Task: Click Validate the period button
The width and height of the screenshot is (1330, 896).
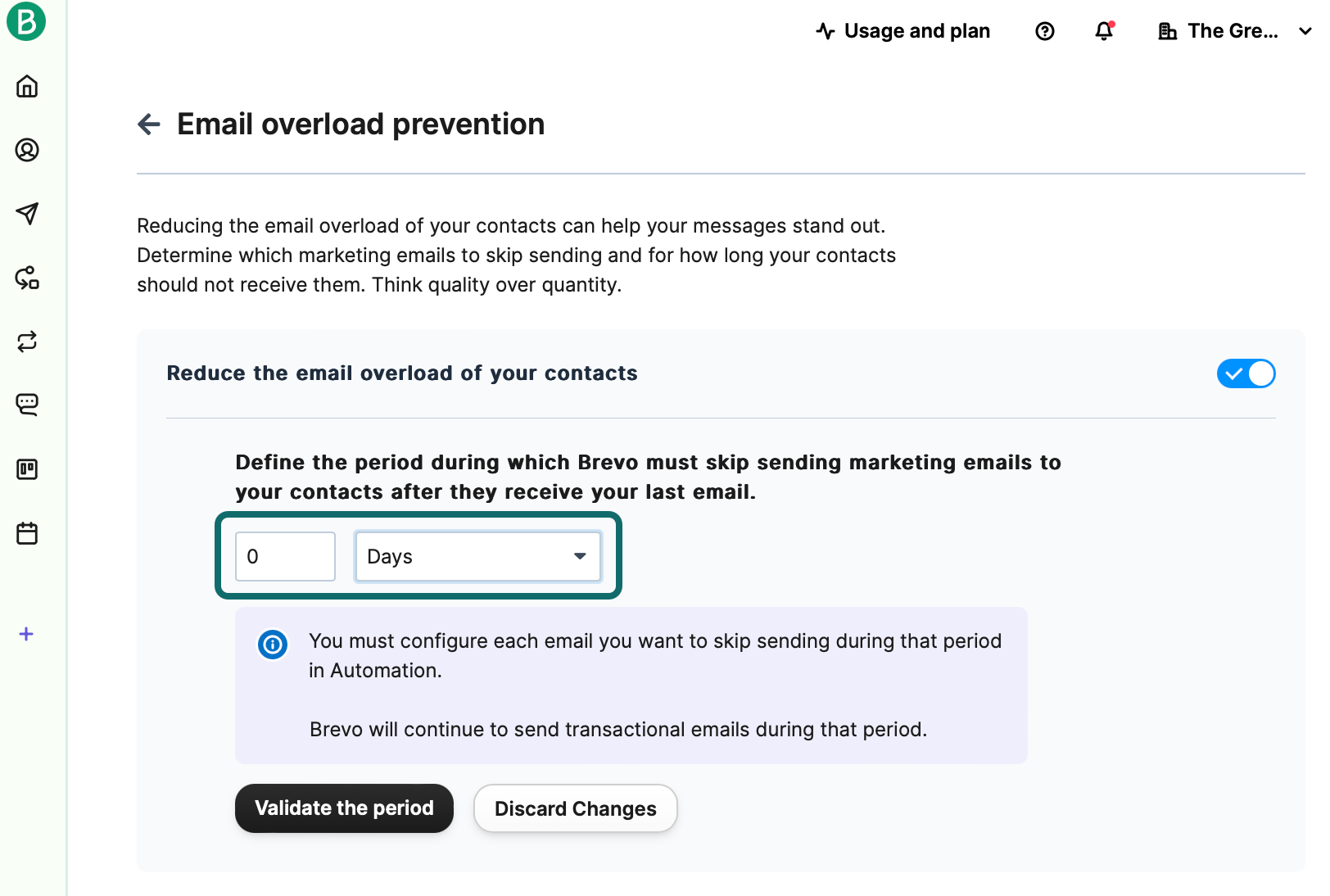Action: click(x=344, y=808)
